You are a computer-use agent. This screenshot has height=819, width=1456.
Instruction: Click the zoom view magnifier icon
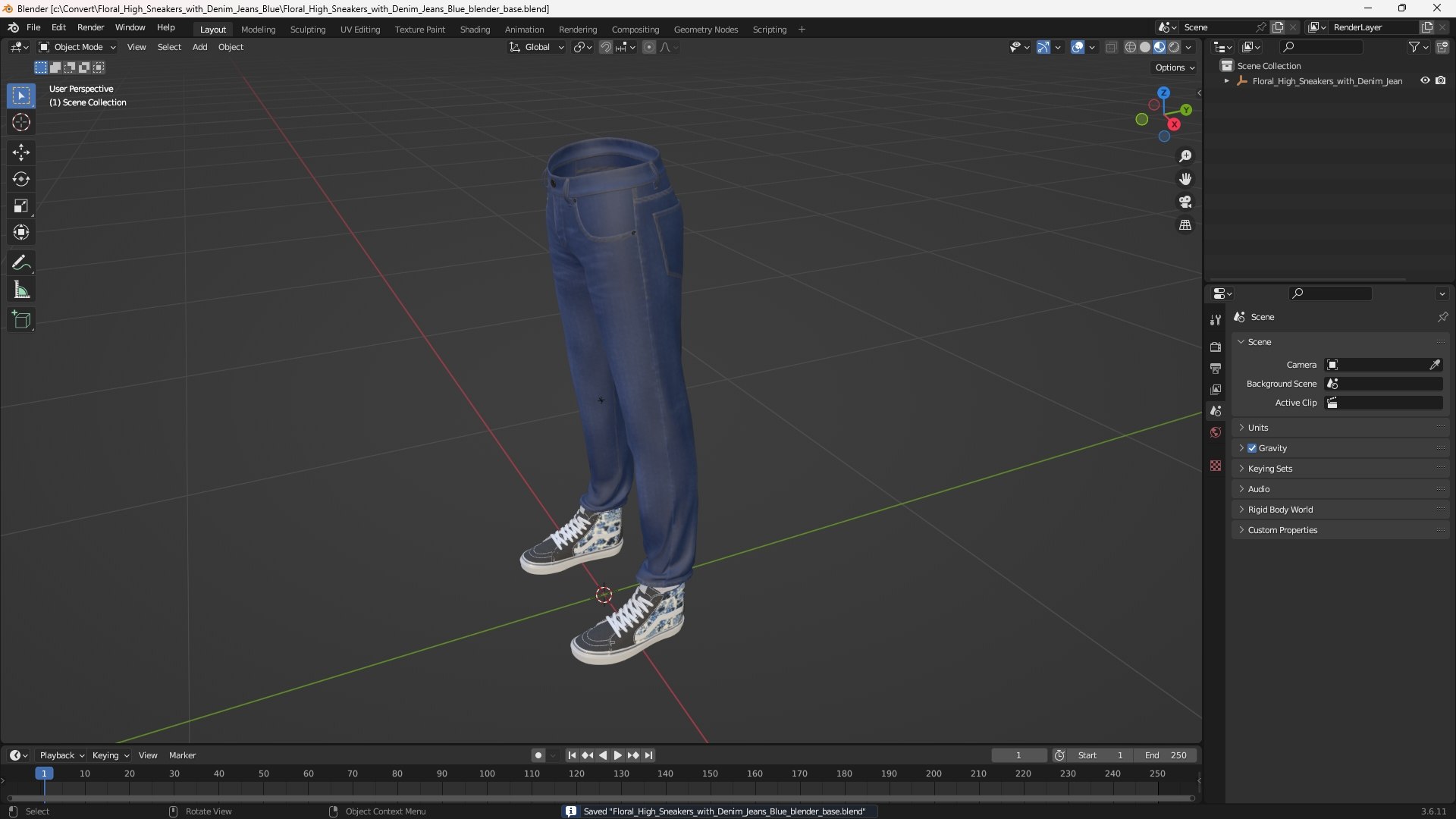pyautogui.click(x=1185, y=156)
